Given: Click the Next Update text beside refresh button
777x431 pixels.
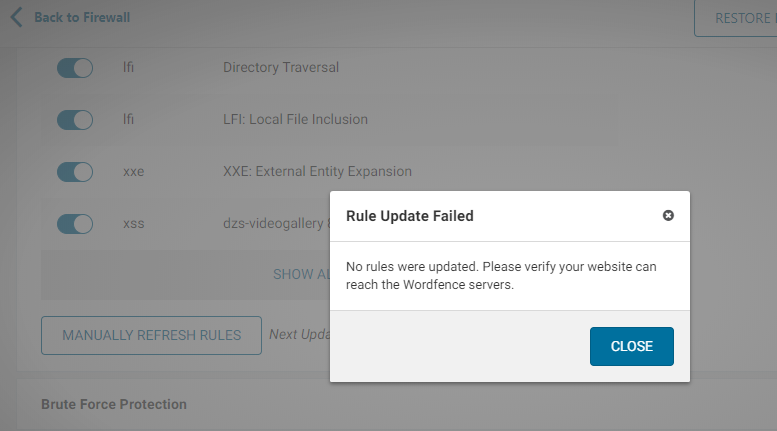Looking at the screenshot, I should tap(300, 334).
